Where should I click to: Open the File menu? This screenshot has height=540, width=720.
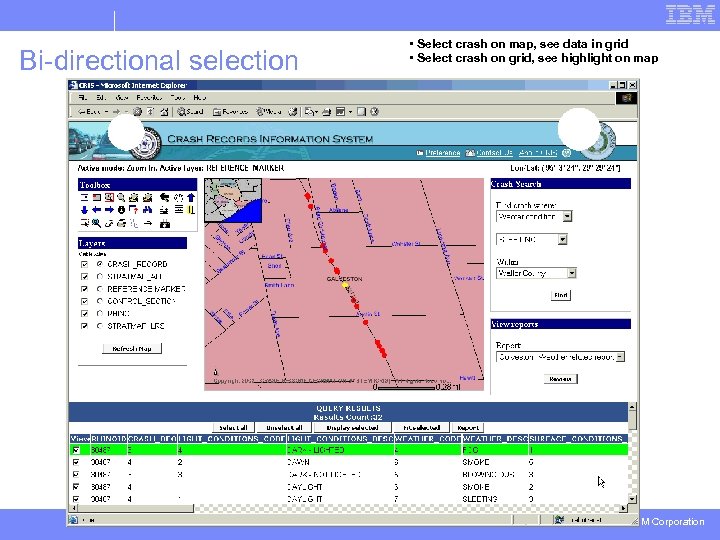(x=83, y=97)
